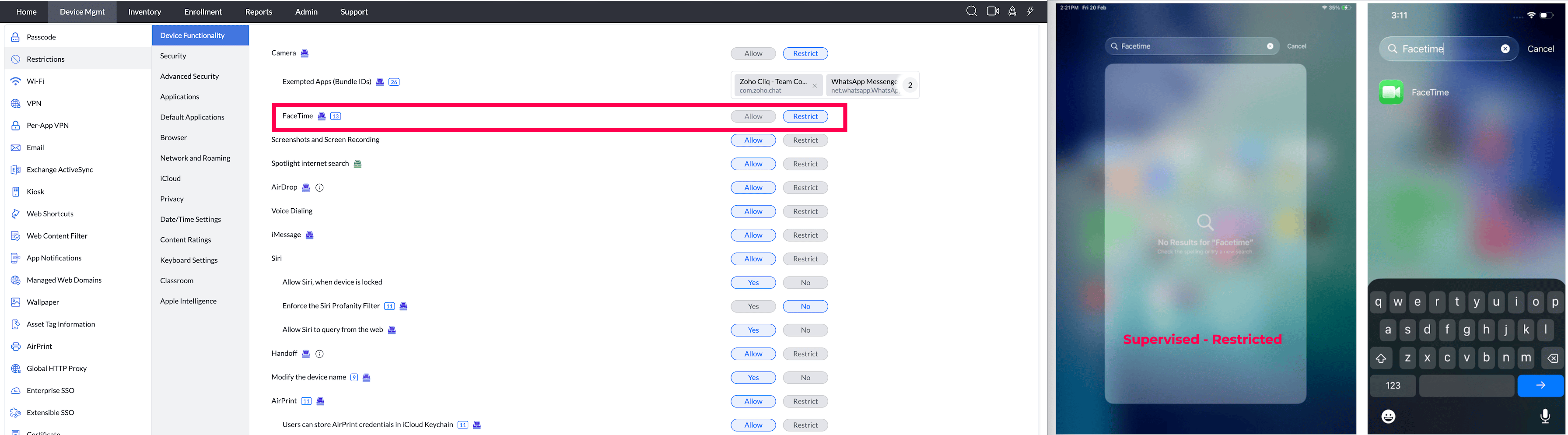The image size is (1568, 435).
Task: Tap the shift key on iPhone keyboard
Action: [x=1381, y=358]
